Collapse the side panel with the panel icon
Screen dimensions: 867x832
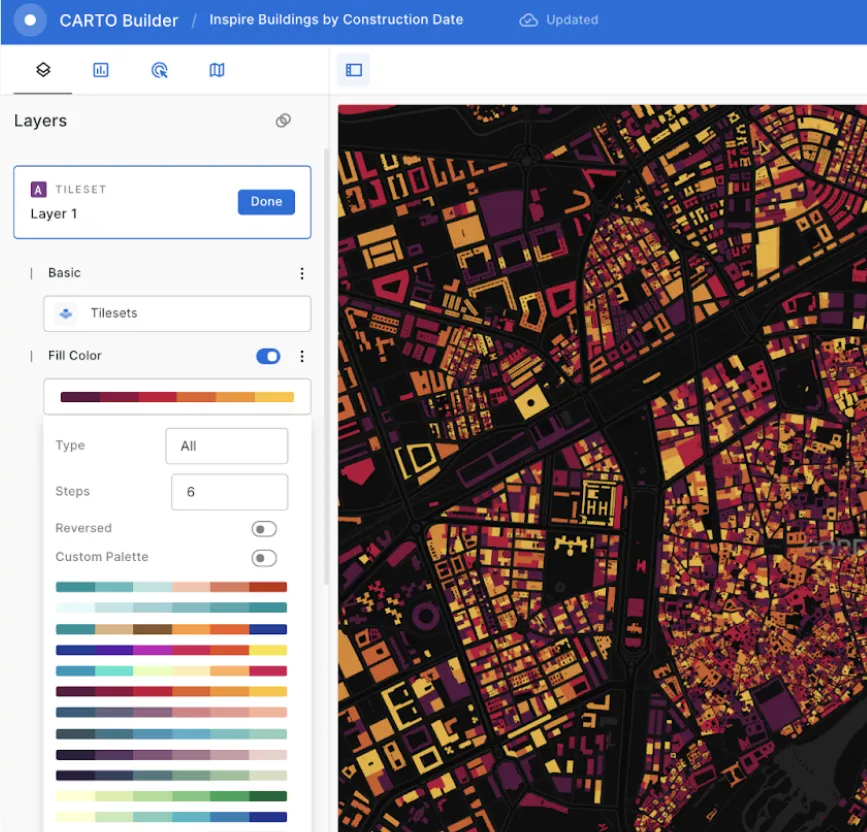(x=353, y=69)
